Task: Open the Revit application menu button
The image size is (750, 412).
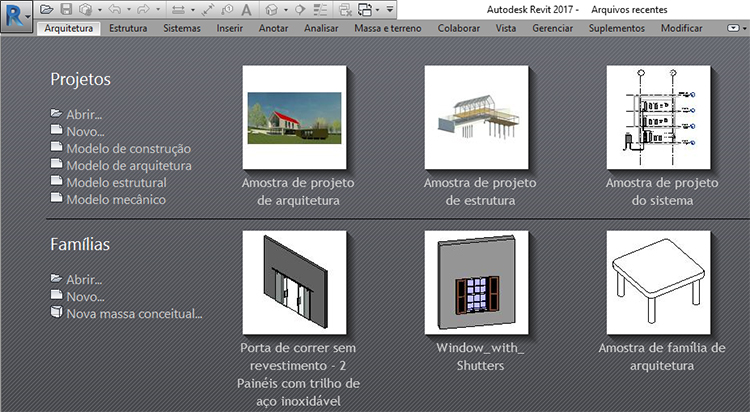Action: point(16,16)
